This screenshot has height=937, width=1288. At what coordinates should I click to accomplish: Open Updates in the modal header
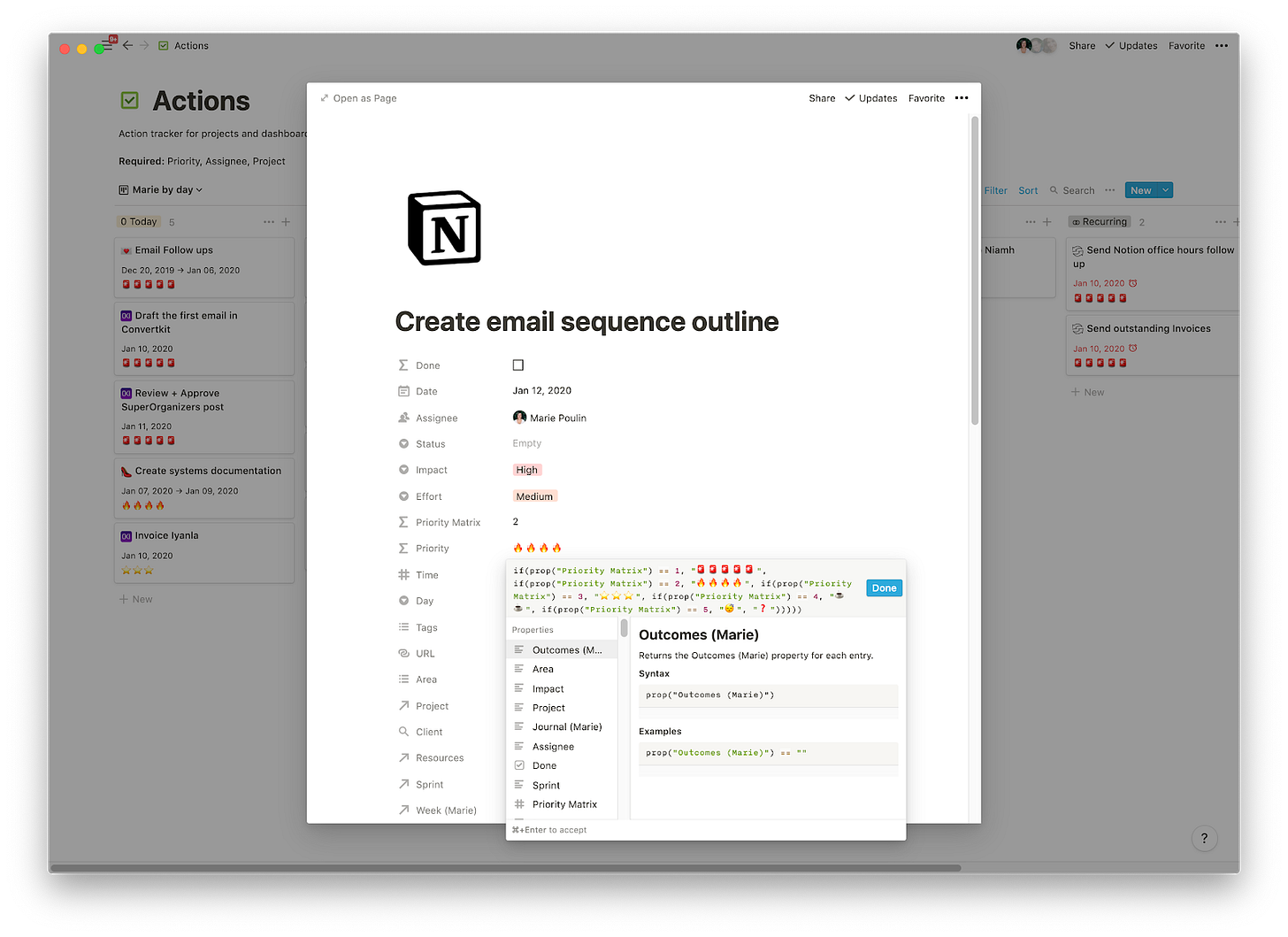(871, 98)
